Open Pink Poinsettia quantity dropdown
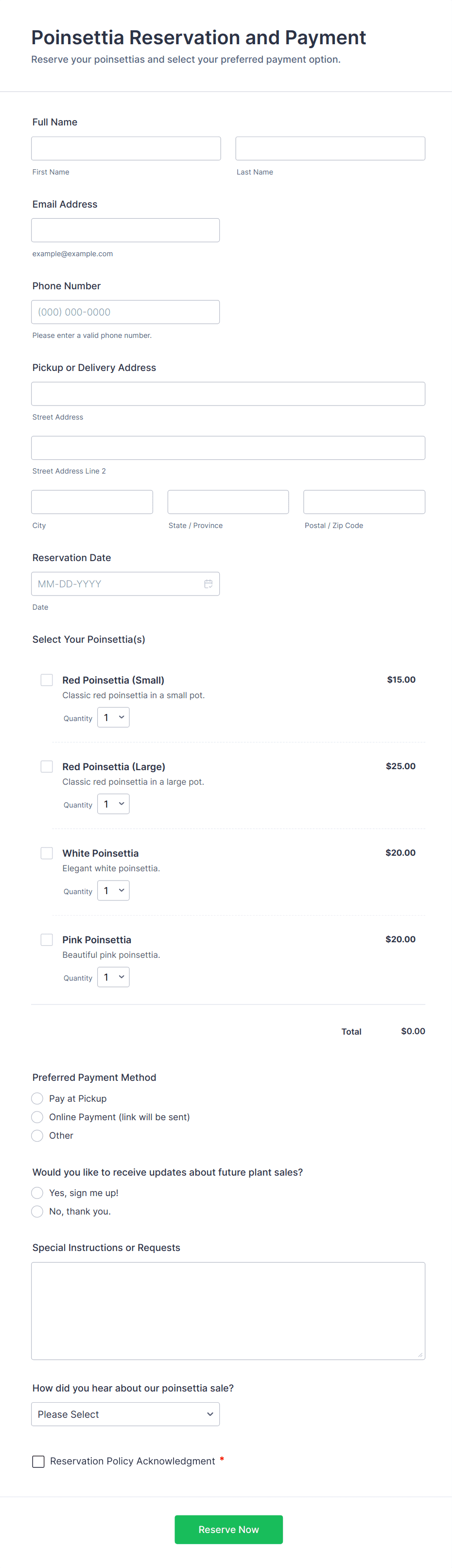Screen dimensions: 452x1568 coord(114,977)
